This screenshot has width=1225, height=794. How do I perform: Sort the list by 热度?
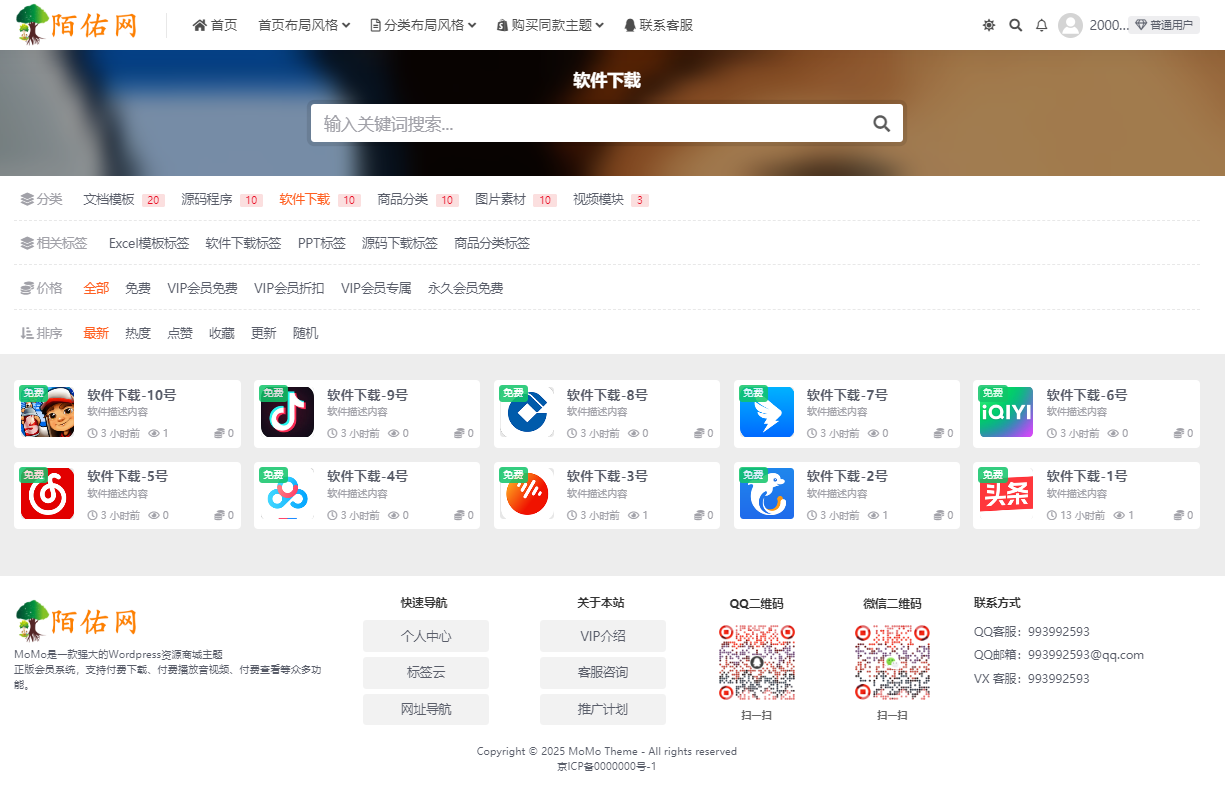[x=138, y=333]
